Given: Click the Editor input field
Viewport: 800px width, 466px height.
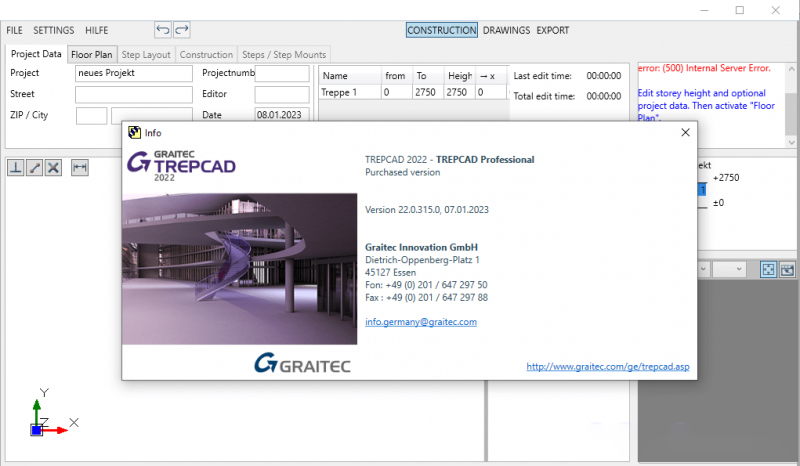Looking at the screenshot, I should tap(282, 94).
